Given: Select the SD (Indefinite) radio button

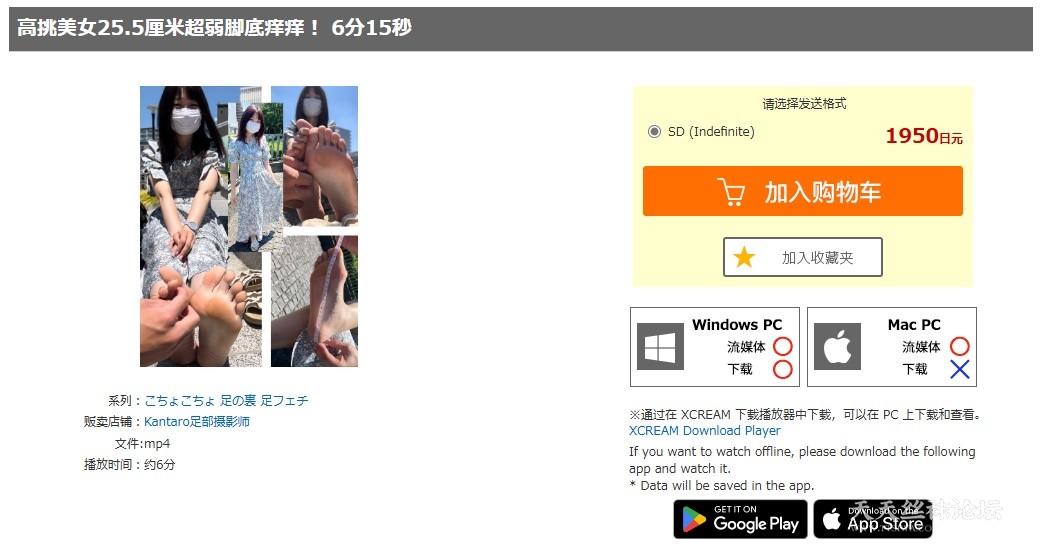Looking at the screenshot, I should click(654, 132).
